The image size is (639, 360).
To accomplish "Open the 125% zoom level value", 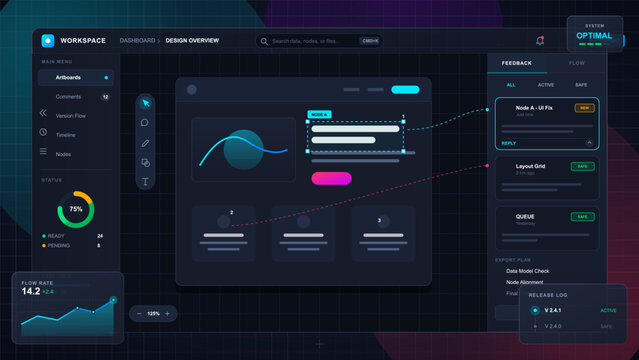I will (153, 314).
